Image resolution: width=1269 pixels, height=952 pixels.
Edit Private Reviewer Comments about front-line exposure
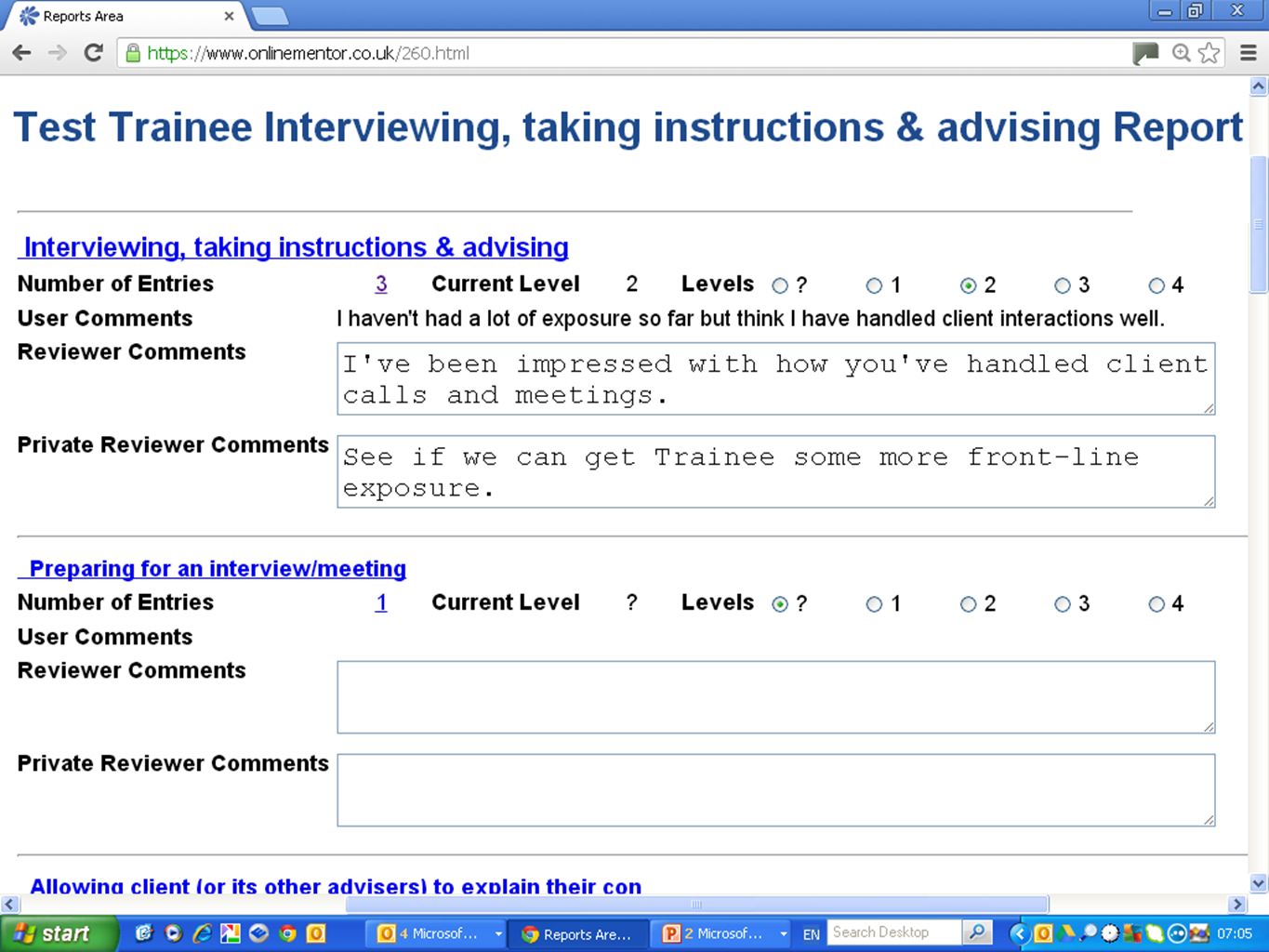(776, 471)
